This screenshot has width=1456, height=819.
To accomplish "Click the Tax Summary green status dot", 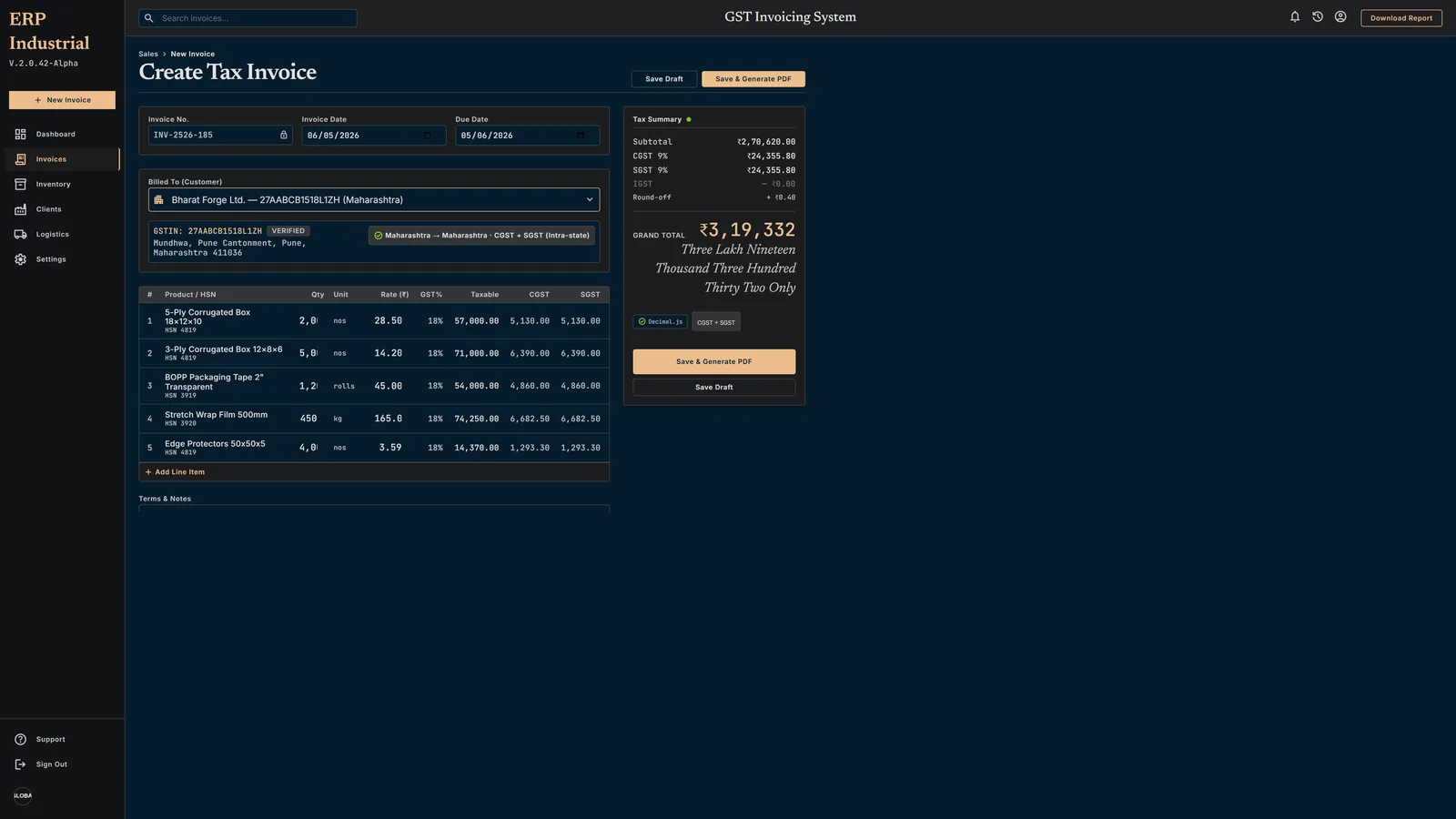I will [x=689, y=119].
